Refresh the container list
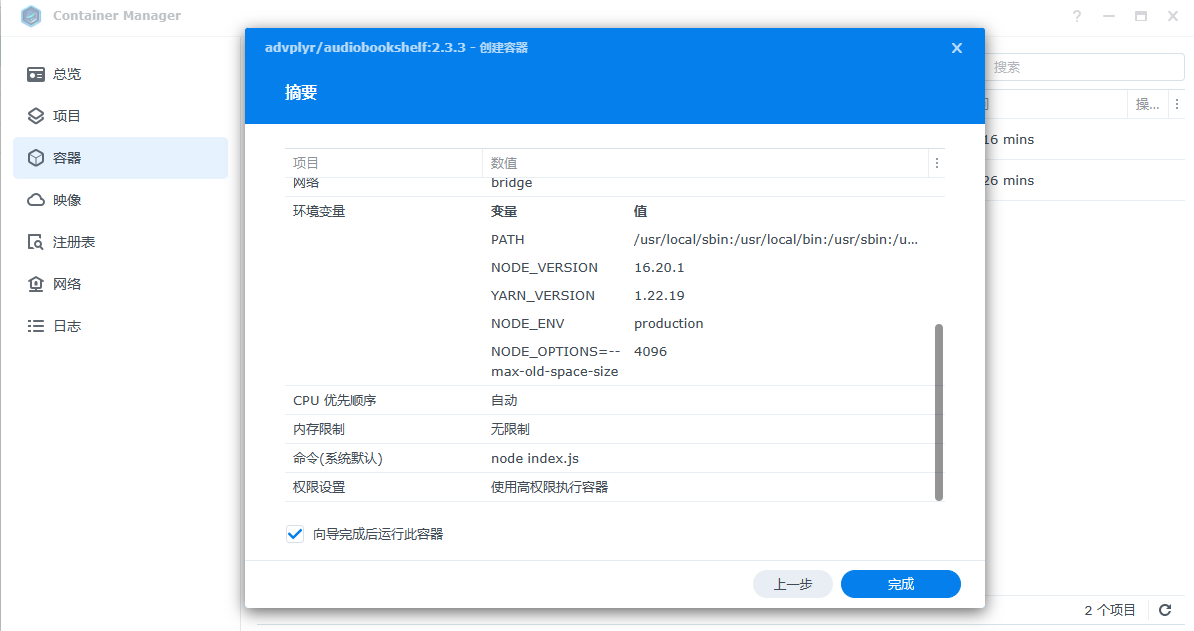 click(1165, 610)
